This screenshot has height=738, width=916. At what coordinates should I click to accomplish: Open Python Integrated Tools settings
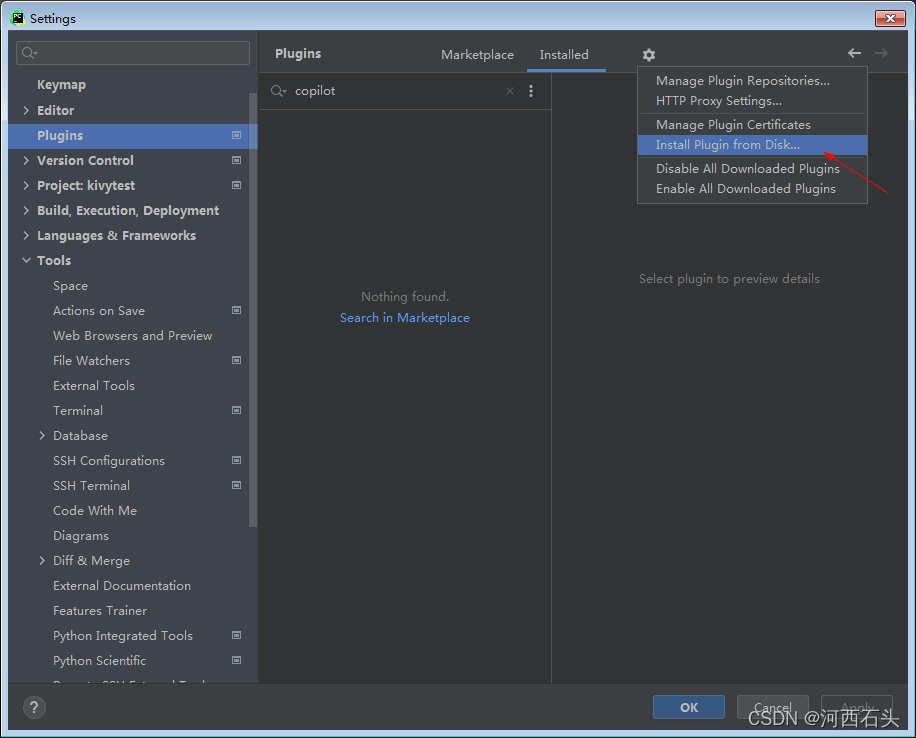coord(123,636)
